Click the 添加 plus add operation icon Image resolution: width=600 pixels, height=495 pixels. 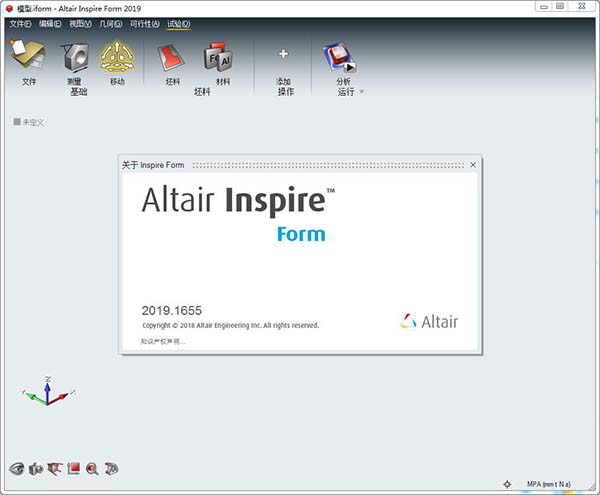coord(283,54)
